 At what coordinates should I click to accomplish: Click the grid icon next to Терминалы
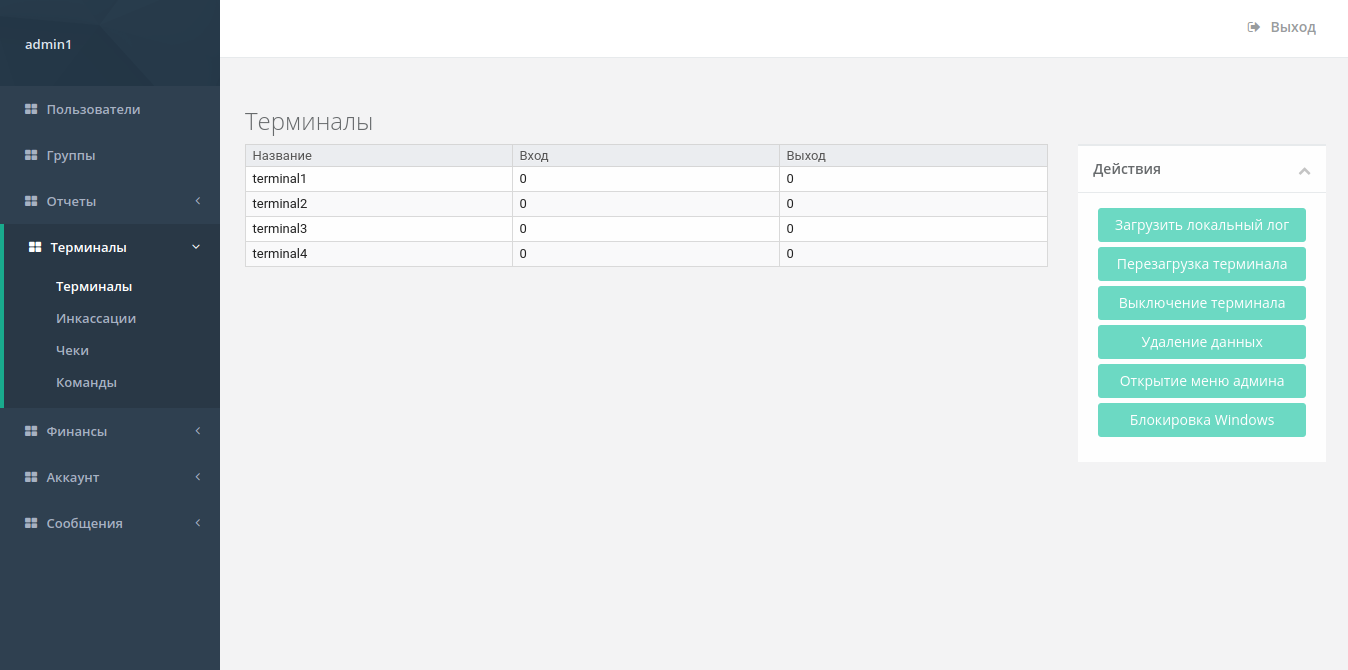tap(35, 247)
